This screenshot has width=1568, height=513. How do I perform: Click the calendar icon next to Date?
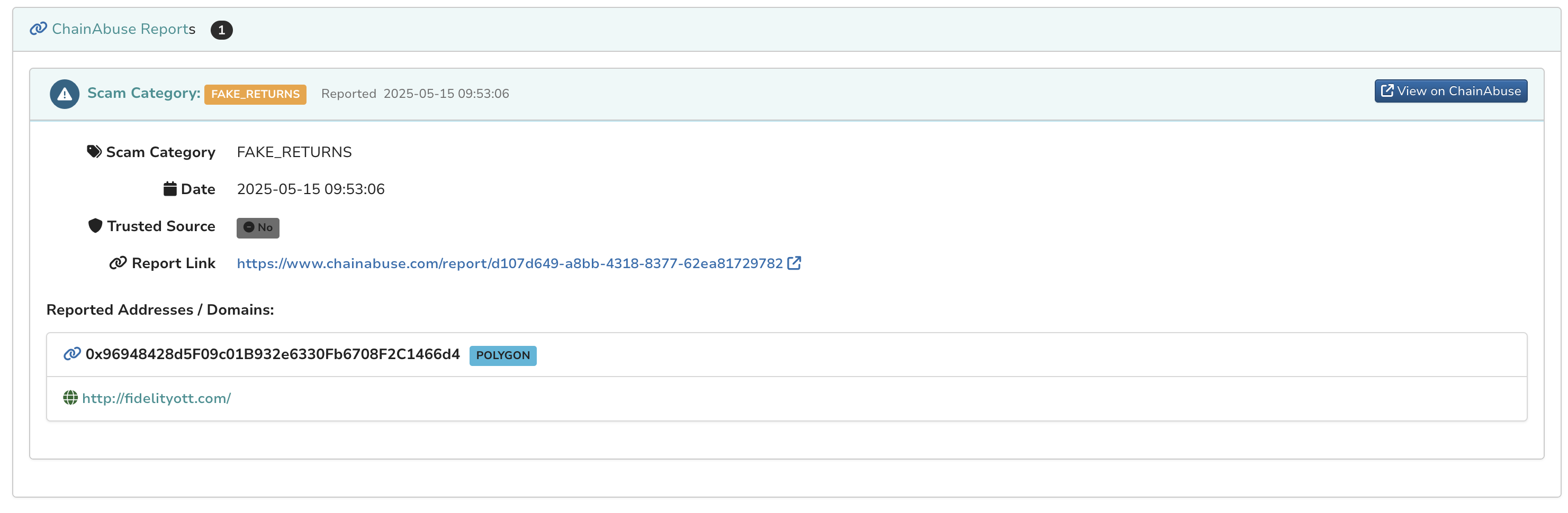point(170,188)
